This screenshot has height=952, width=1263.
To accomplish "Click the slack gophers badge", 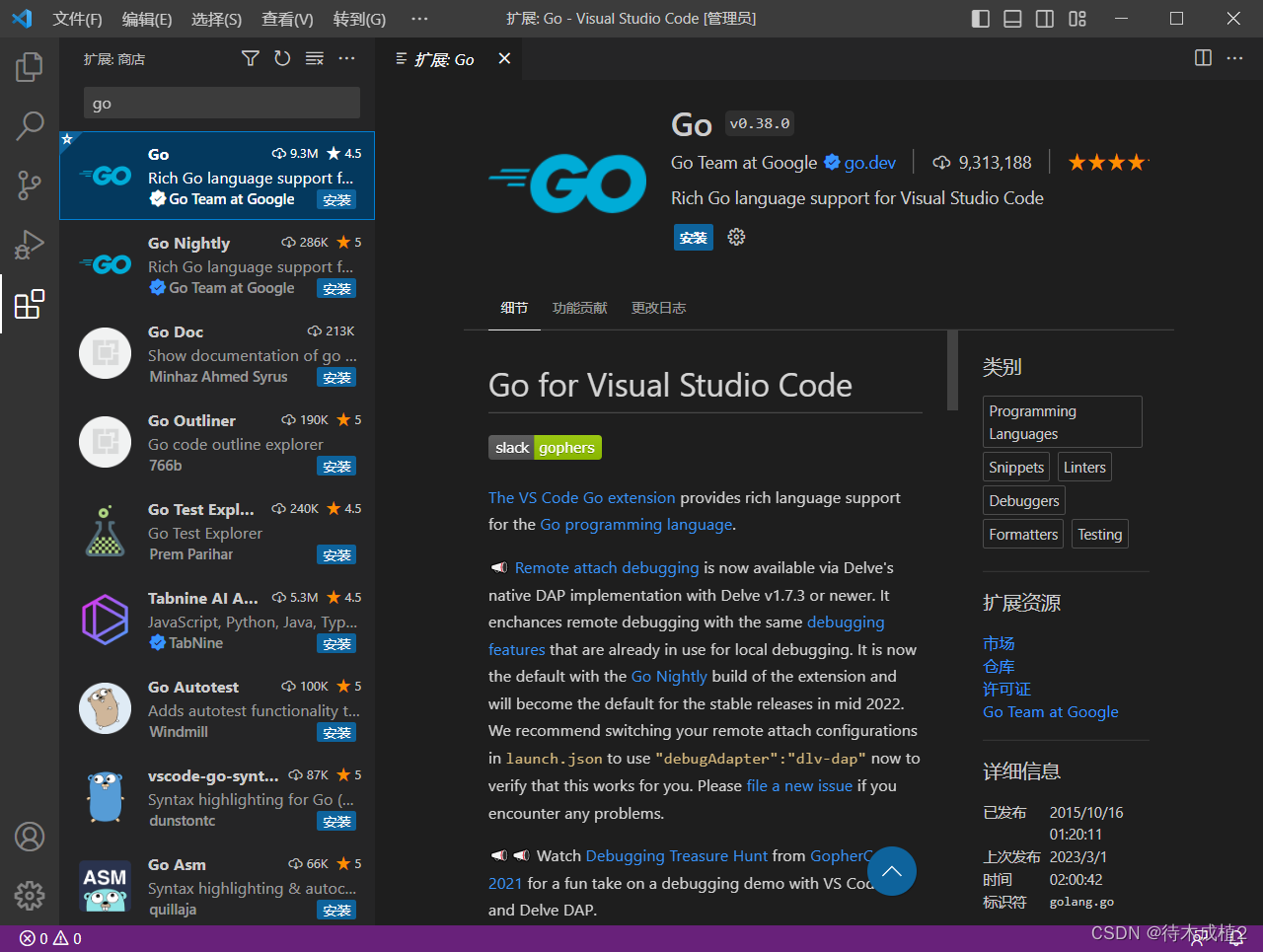I will pyautogui.click(x=545, y=448).
